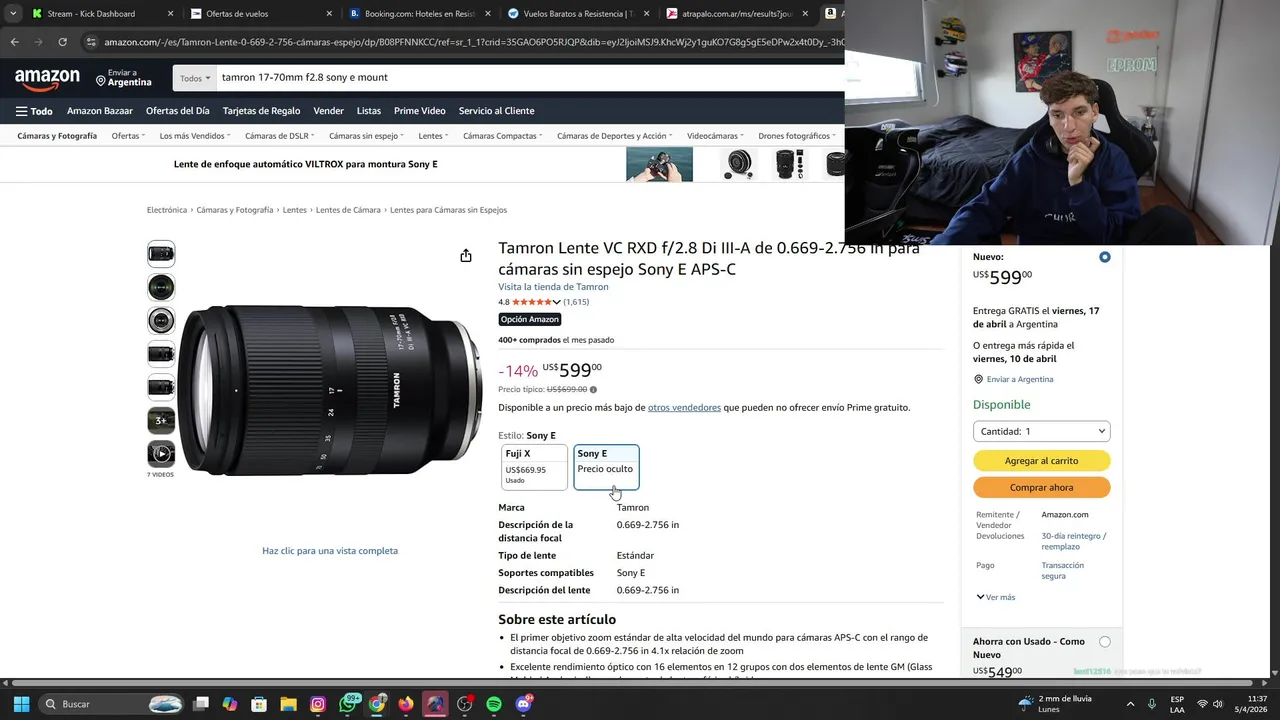The height and width of the screenshot is (720, 1280).
Task: Open the 7 videos play thumbnail
Action: pyautogui.click(x=161, y=454)
